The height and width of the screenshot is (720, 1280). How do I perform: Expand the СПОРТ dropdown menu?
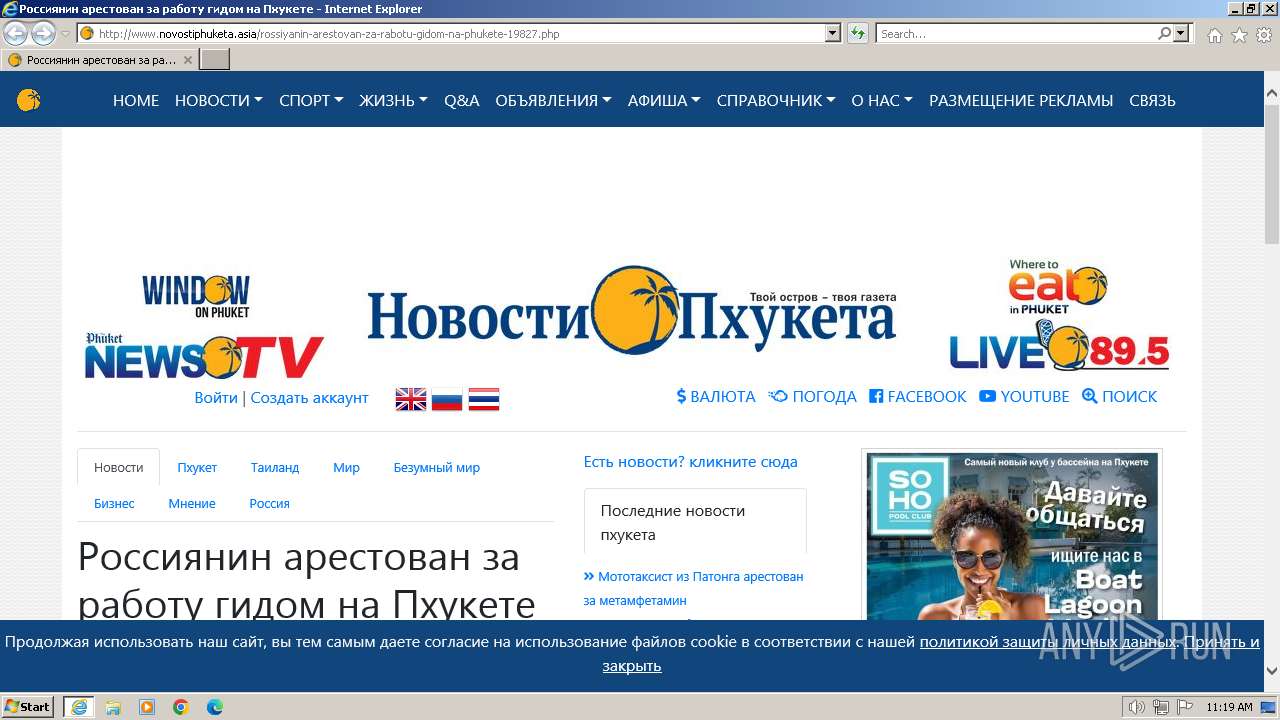[x=311, y=100]
